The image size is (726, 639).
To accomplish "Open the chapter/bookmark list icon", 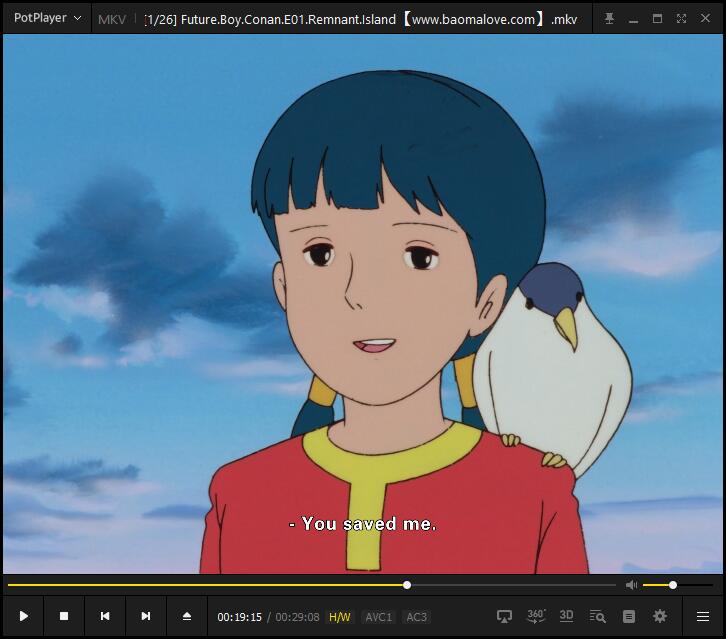I will 628,616.
